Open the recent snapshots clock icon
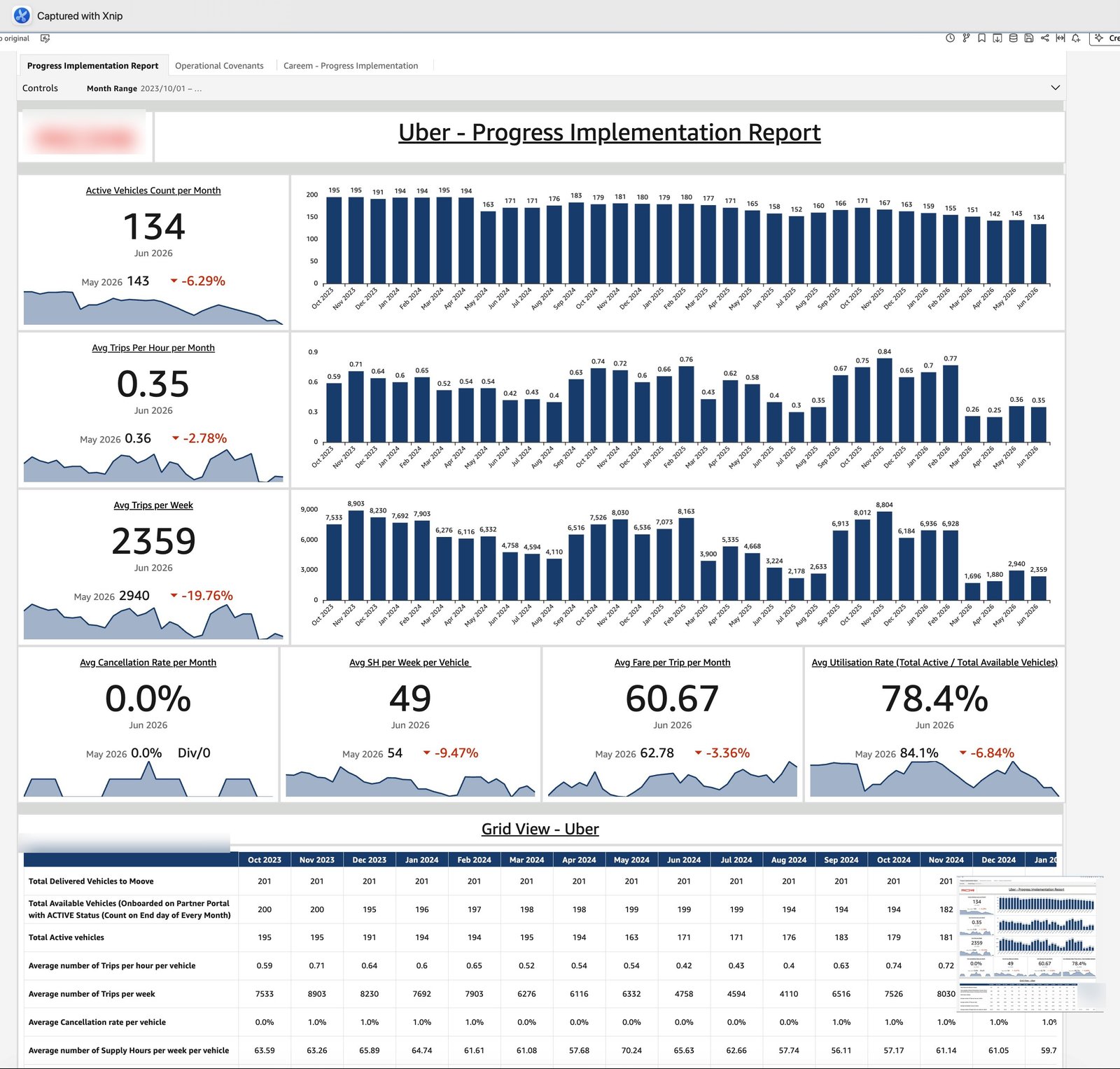This screenshot has width=1120, height=1069. pos(950,38)
